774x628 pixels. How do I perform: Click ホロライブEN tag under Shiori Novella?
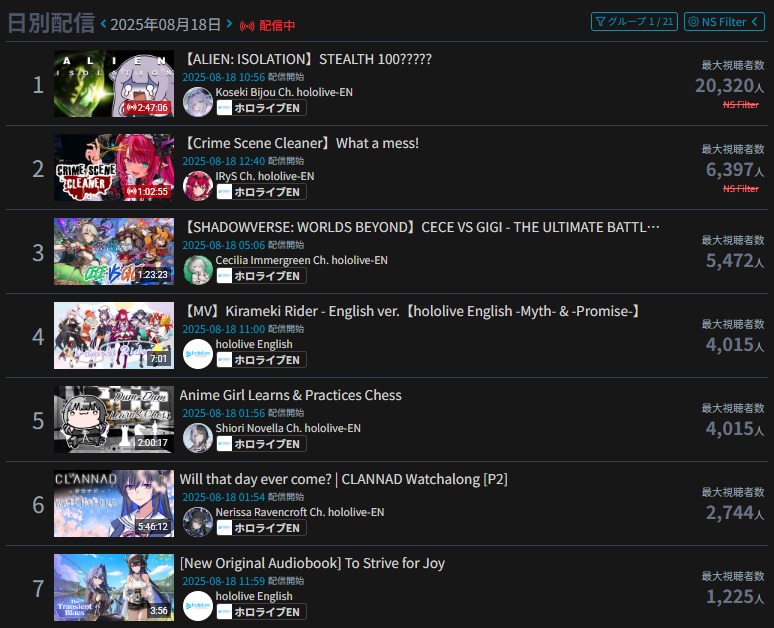pyautogui.click(x=261, y=443)
